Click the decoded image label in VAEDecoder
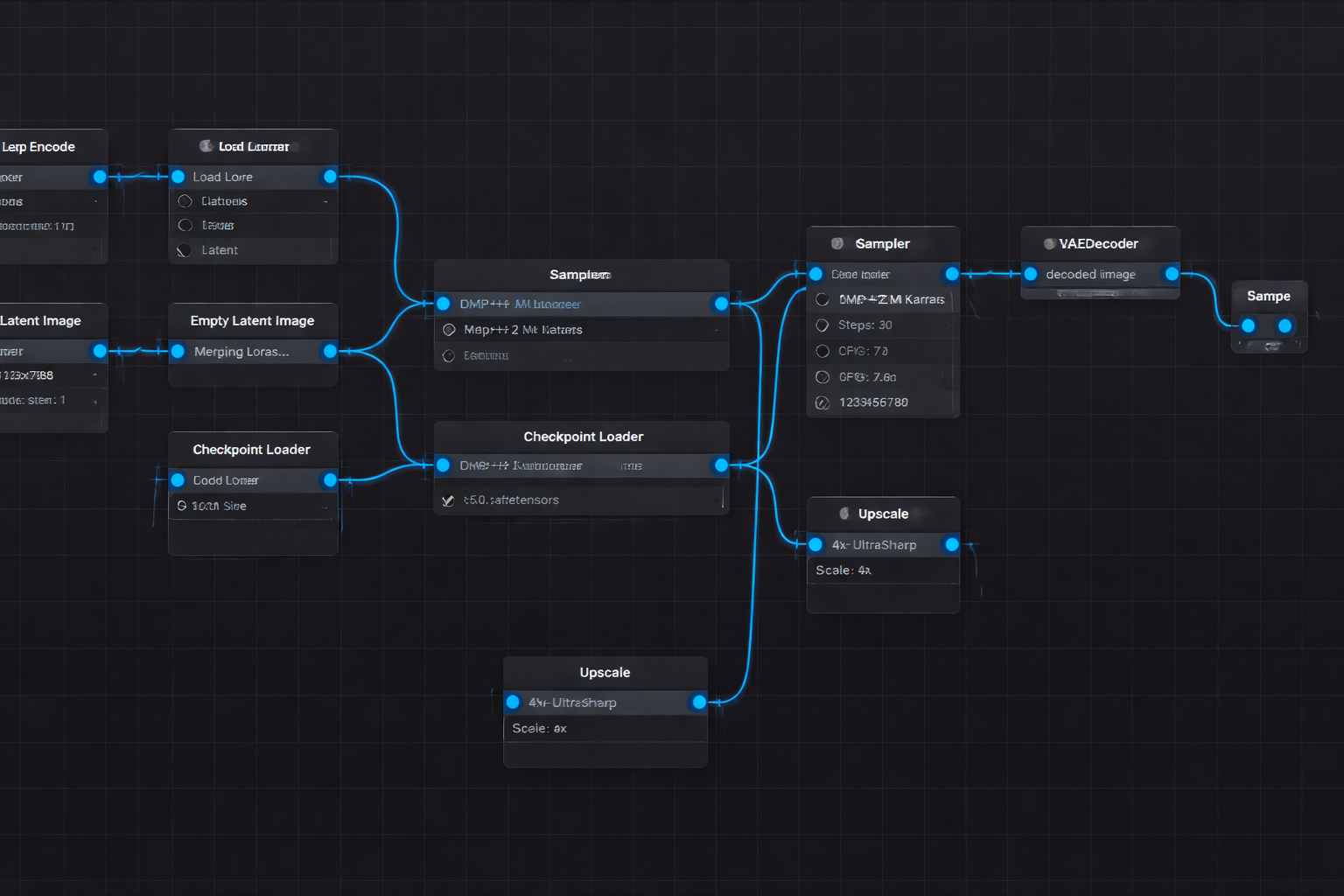 tap(1088, 274)
